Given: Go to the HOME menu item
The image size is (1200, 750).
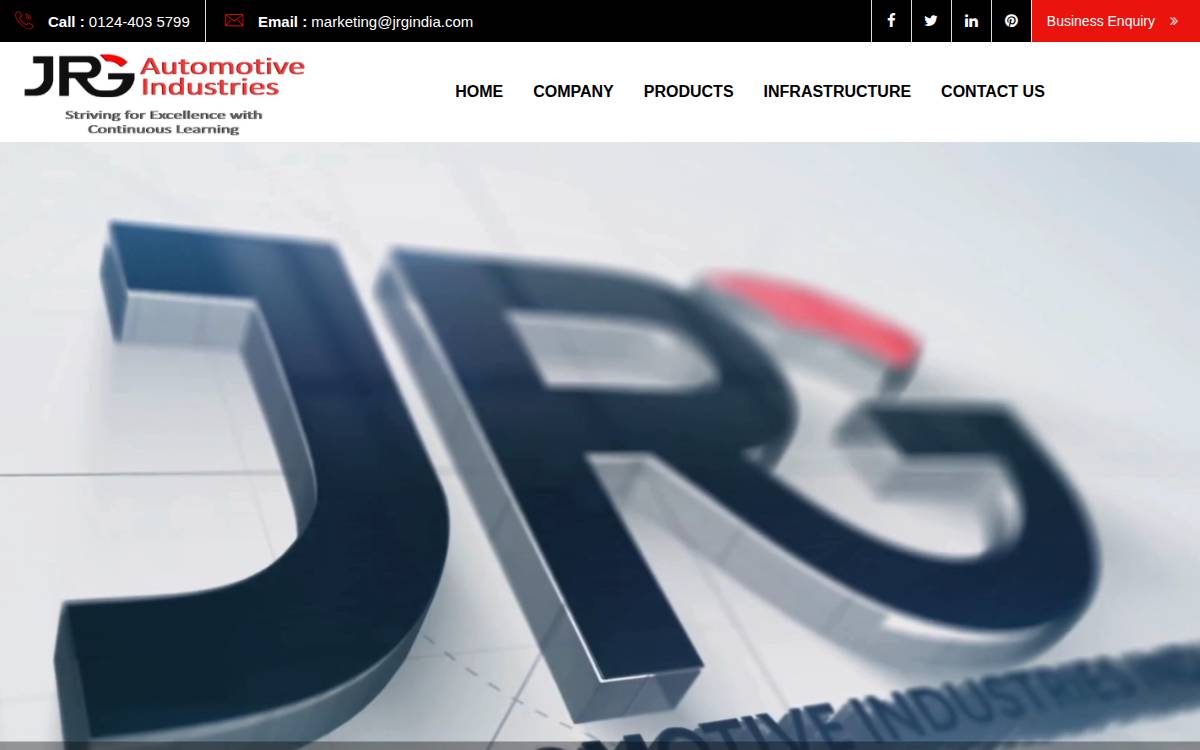Looking at the screenshot, I should pyautogui.click(x=479, y=91).
